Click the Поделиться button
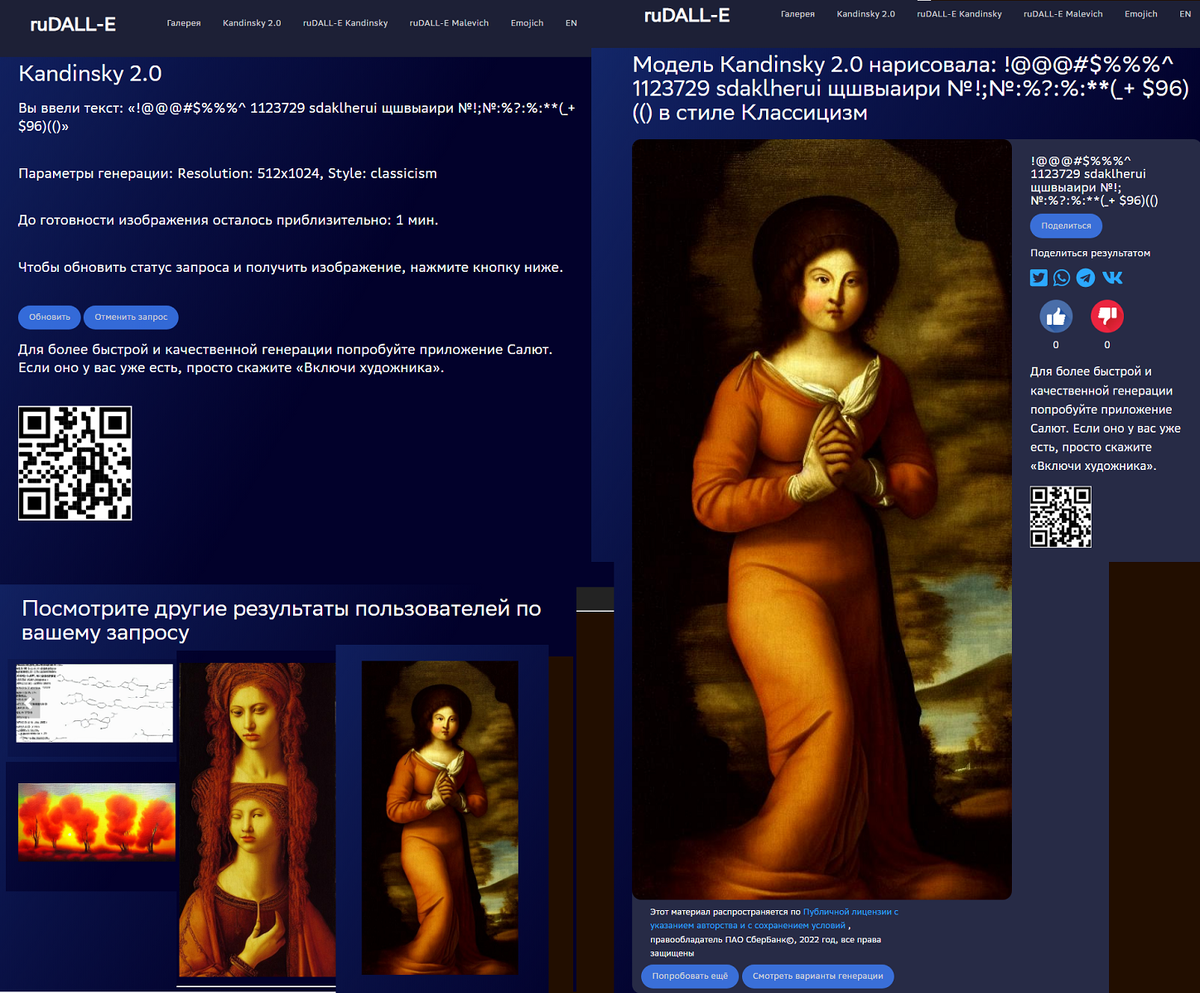1200x993 pixels. coord(1066,226)
